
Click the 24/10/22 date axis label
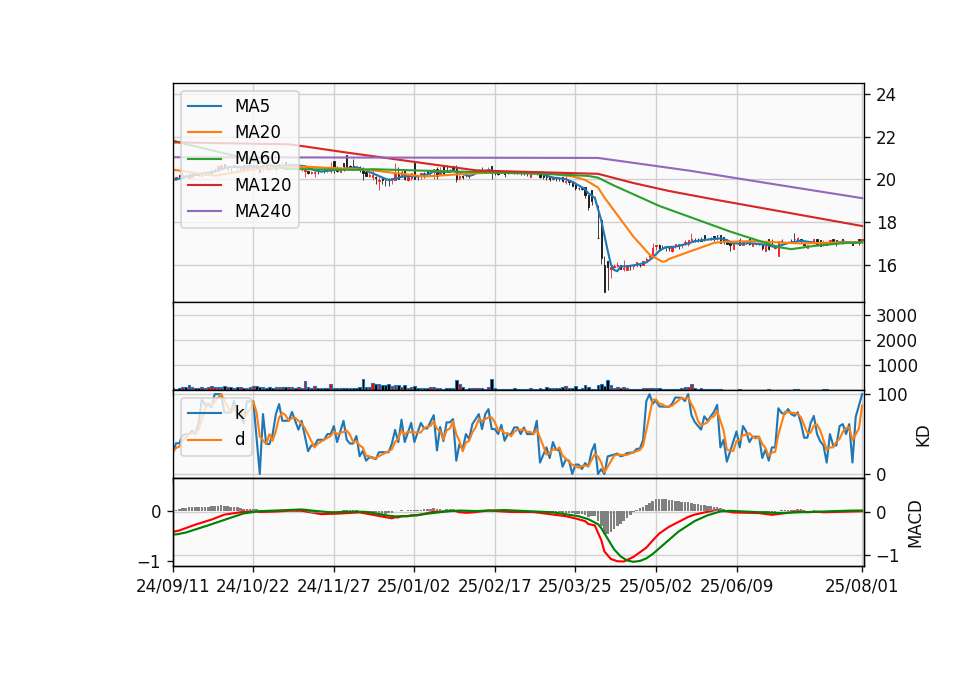click(253, 586)
